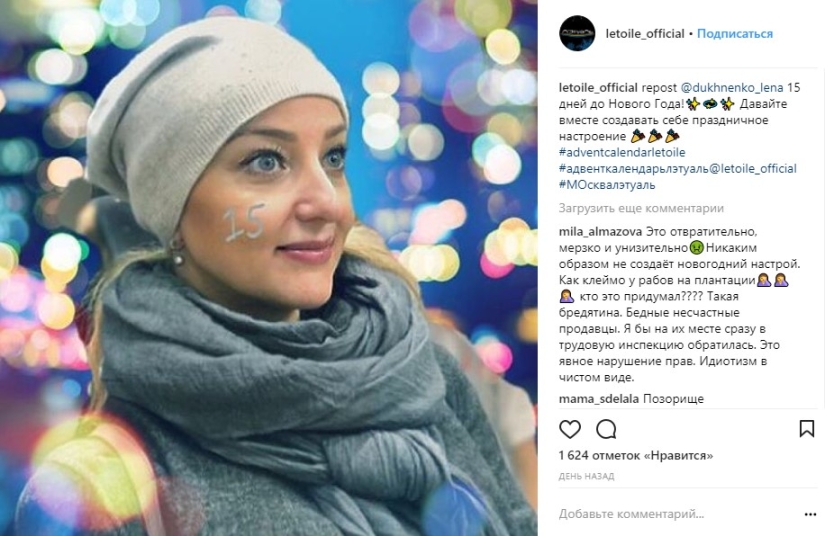
Task: Open the mila_almazova commenter profile
Action: 600,231
